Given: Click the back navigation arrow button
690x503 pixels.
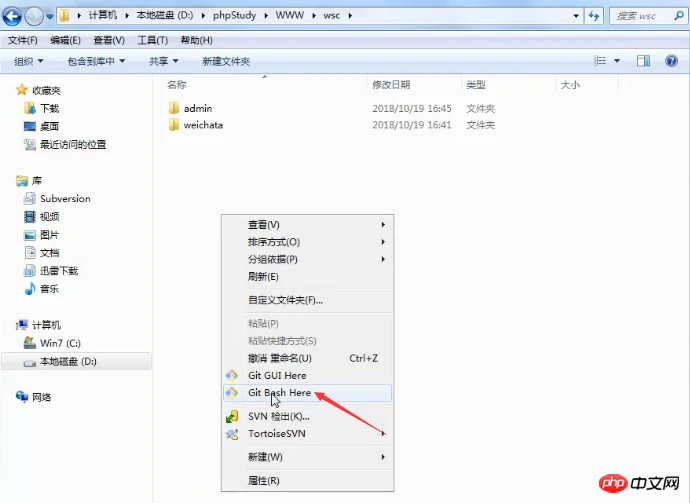Looking at the screenshot, I should [x=13, y=16].
